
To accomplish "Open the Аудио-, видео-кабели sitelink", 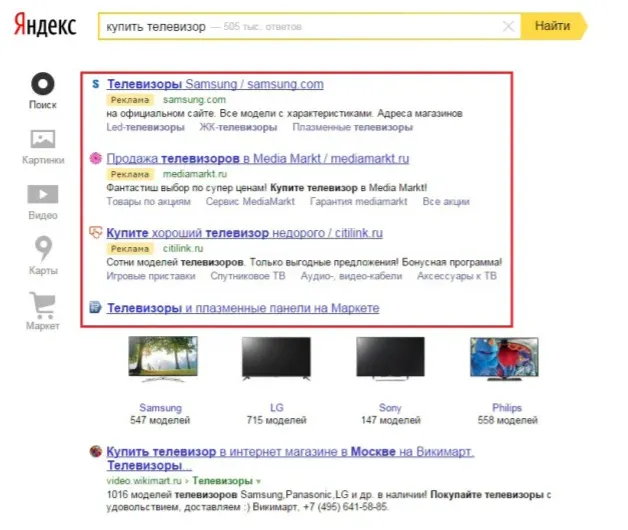I will [x=351, y=276].
